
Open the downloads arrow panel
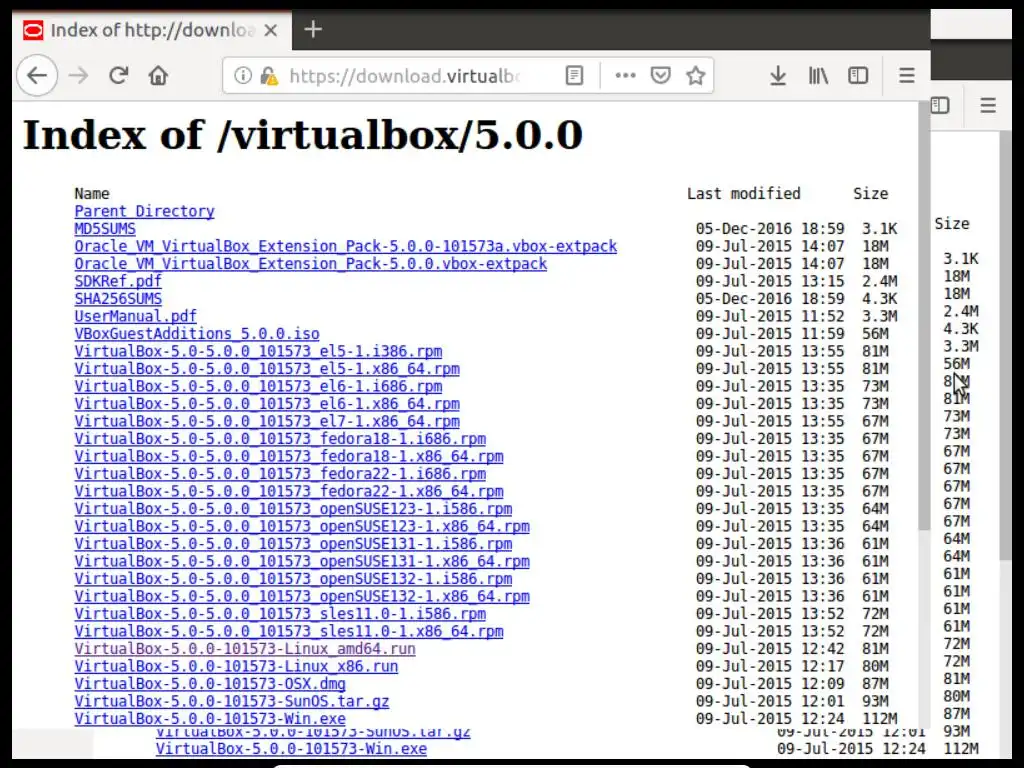pyautogui.click(x=778, y=76)
